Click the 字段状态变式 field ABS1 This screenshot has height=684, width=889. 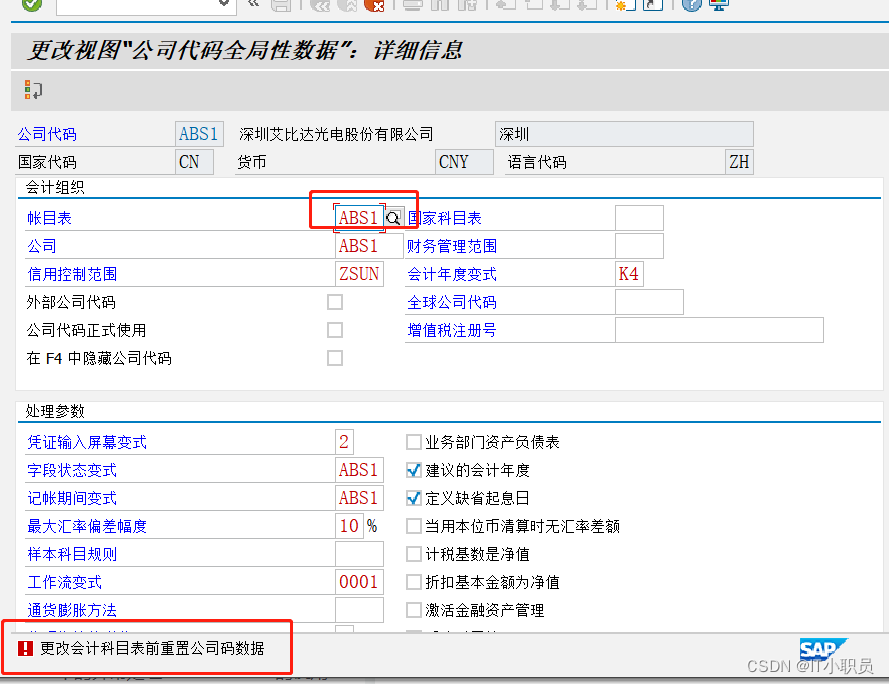click(x=359, y=470)
